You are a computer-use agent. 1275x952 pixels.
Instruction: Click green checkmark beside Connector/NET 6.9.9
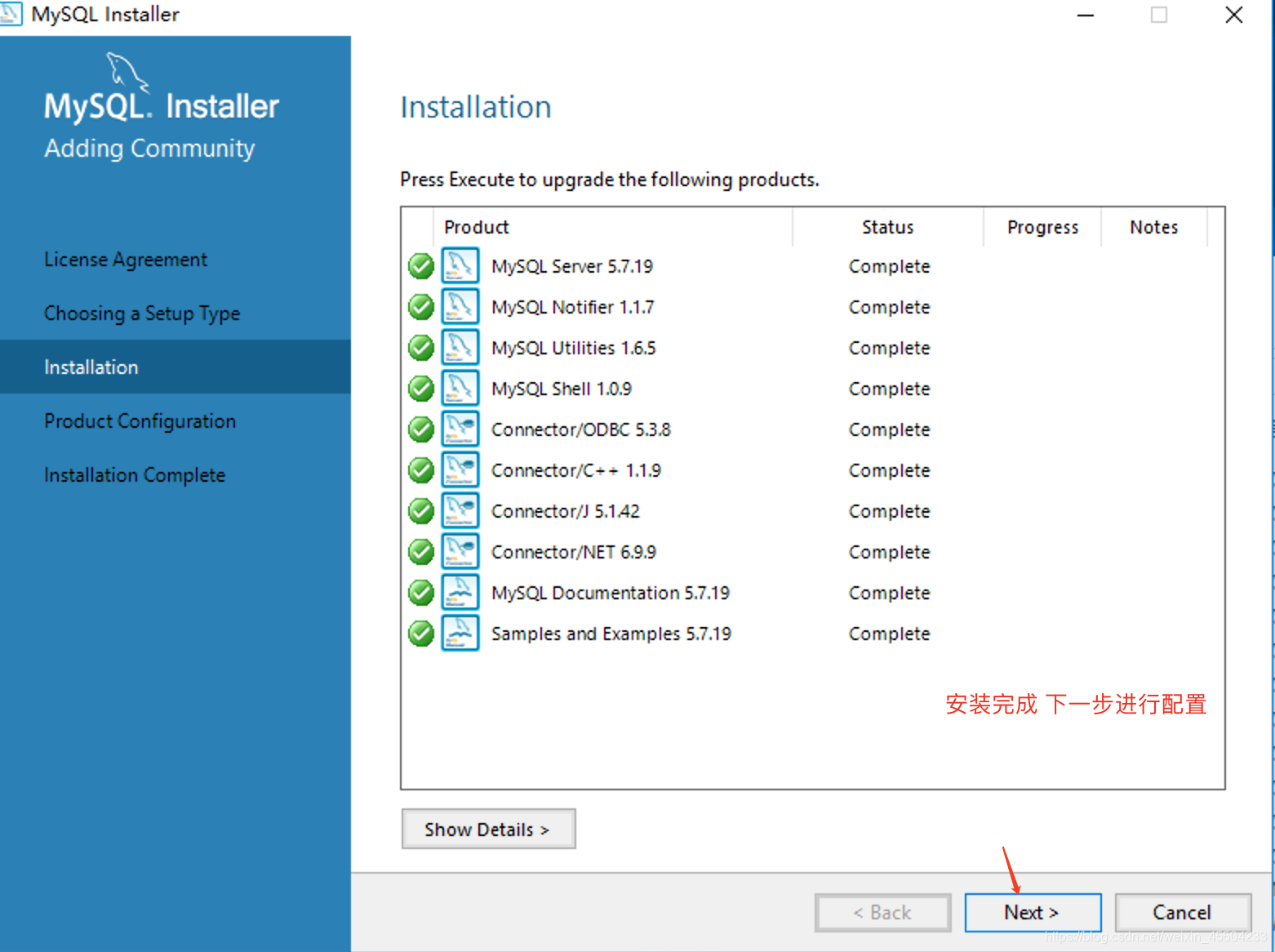click(x=421, y=552)
